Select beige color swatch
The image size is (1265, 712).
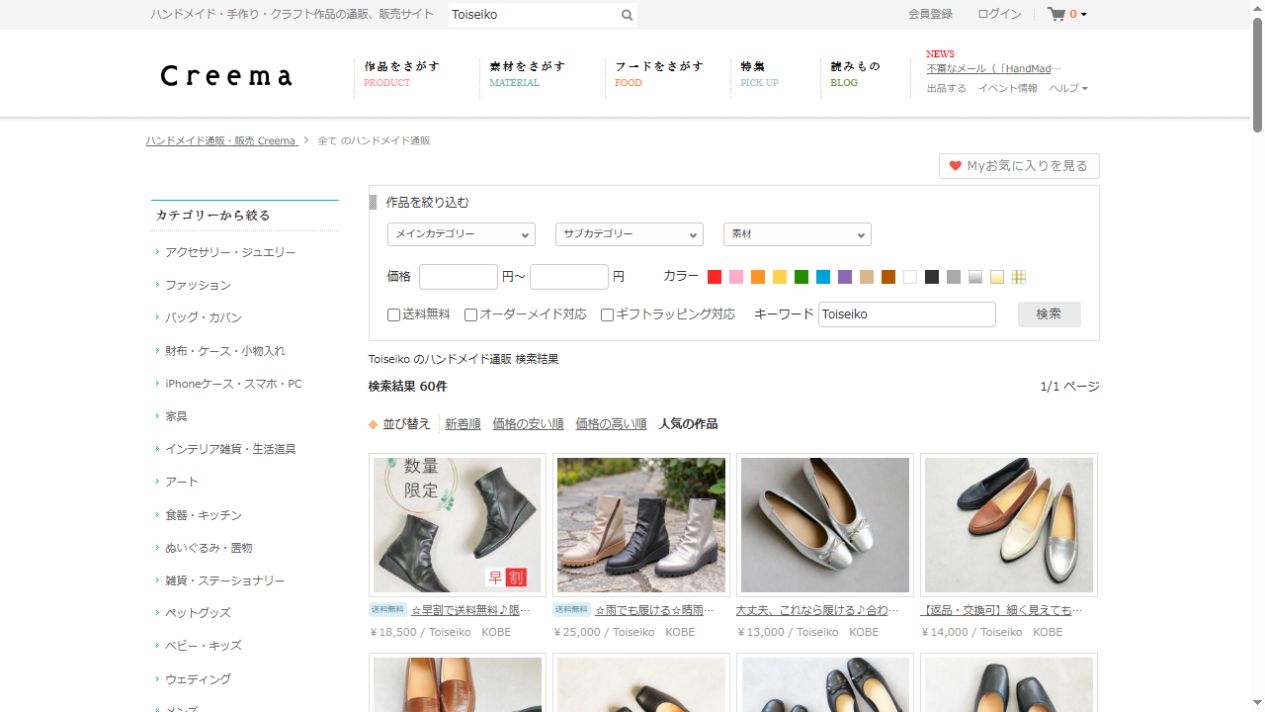pyautogui.click(x=866, y=277)
